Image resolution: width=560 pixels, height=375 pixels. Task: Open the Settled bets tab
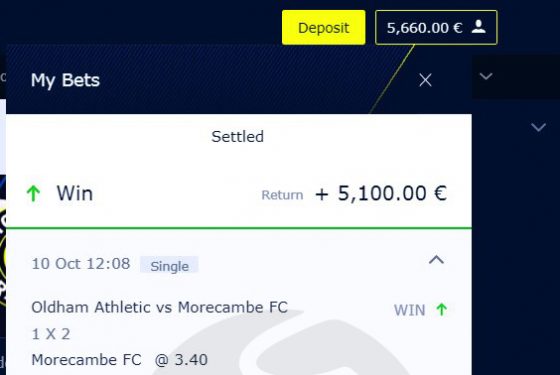(238, 136)
